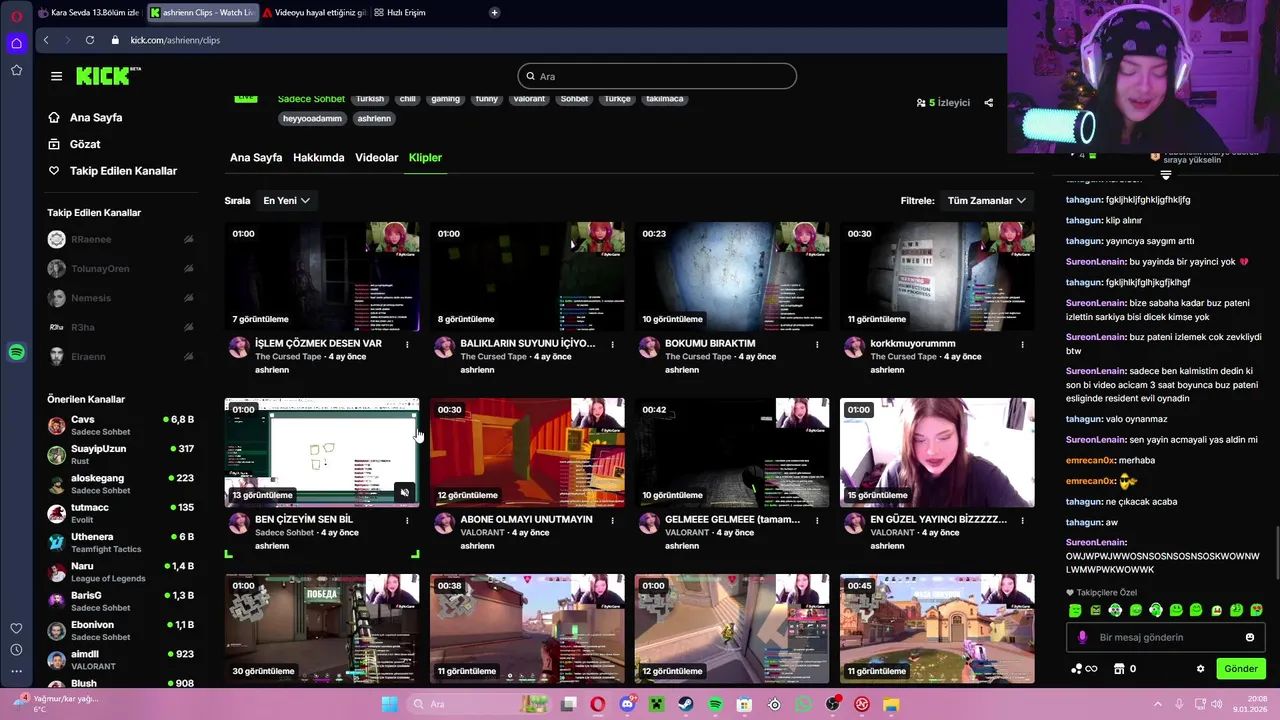Open Minecraft from the taskbar
The width and height of the screenshot is (1280, 720).
tap(656, 704)
